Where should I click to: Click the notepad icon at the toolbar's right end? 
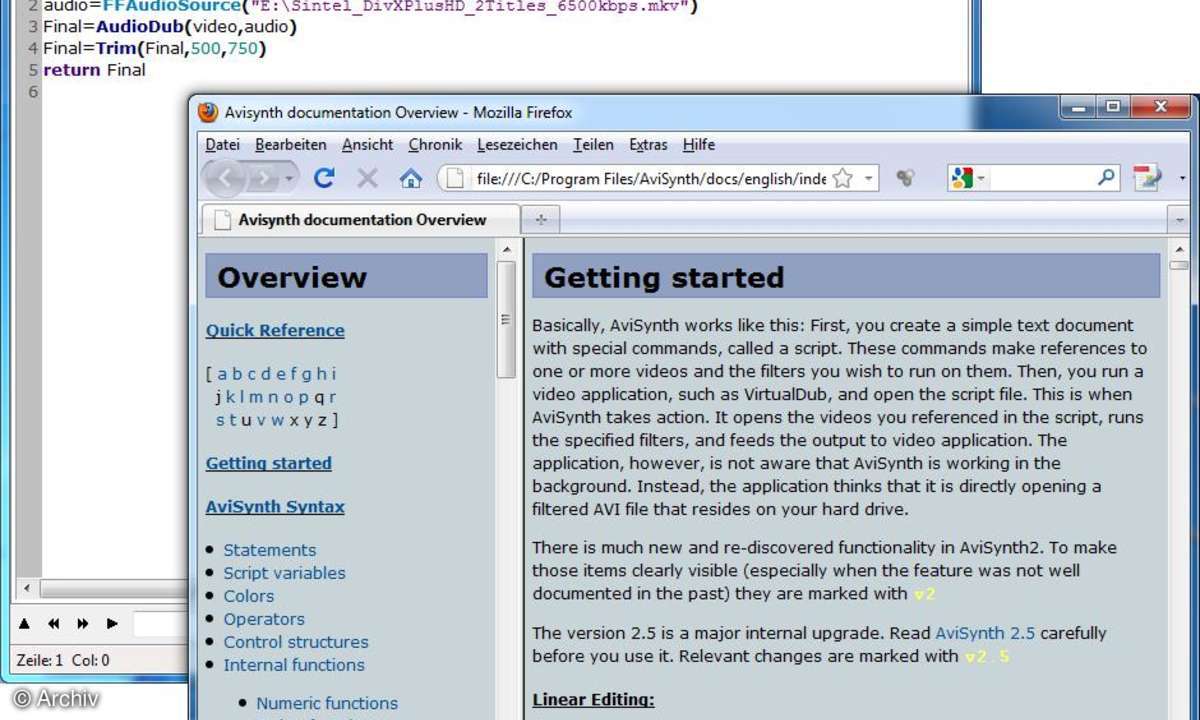point(1147,178)
